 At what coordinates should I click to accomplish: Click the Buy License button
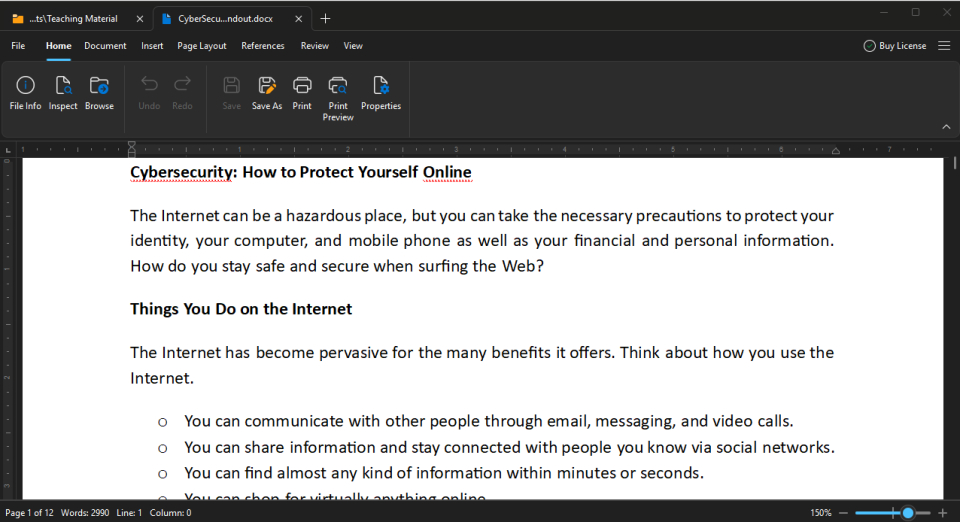tap(895, 46)
